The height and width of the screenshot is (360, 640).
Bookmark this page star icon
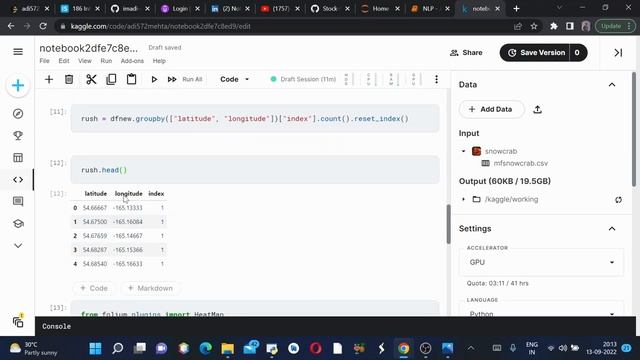pyautogui.click(x=534, y=26)
